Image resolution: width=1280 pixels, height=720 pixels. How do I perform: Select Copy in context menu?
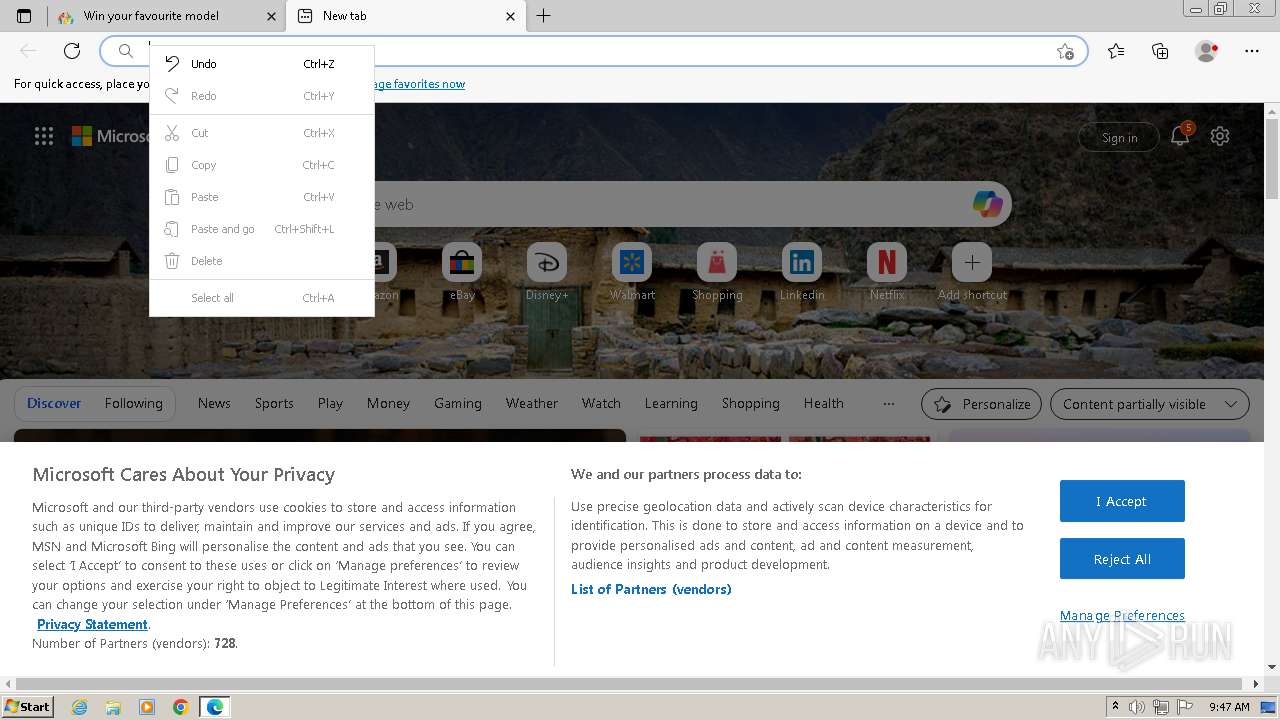coord(262,165)
